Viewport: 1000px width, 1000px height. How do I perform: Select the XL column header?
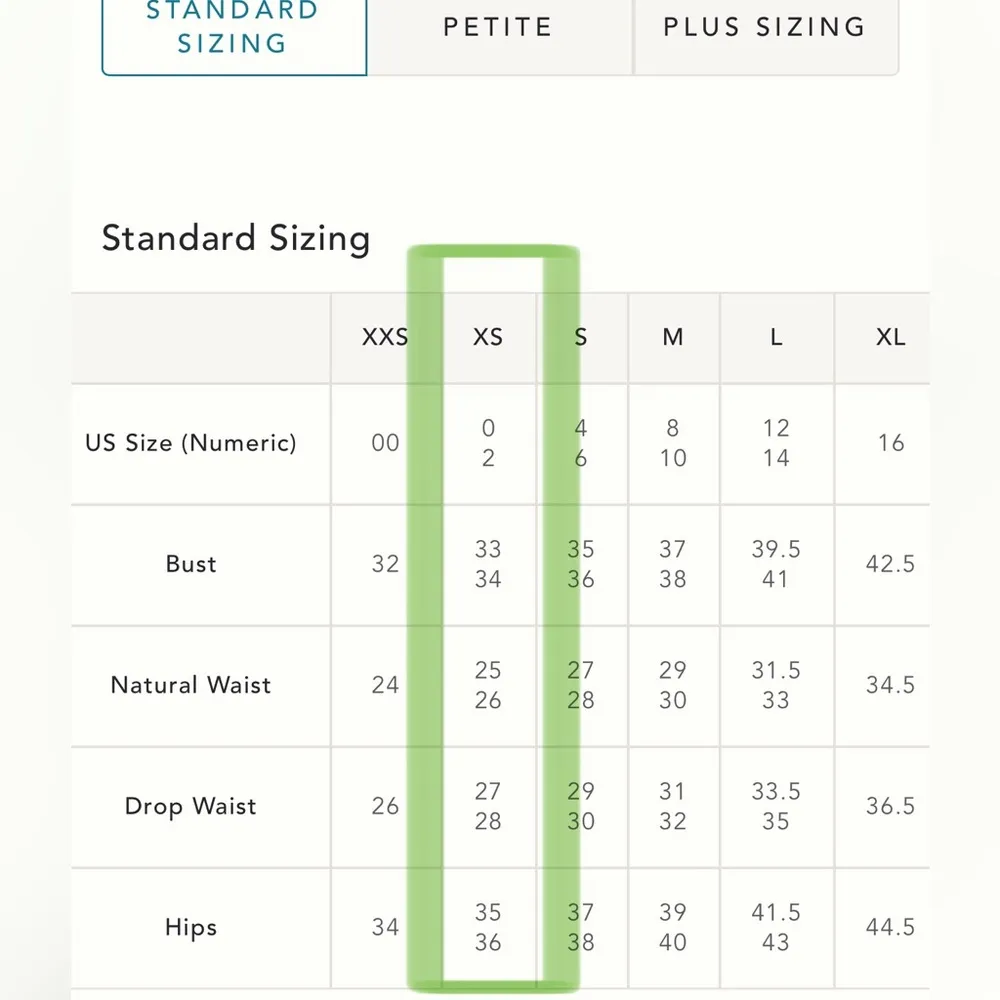pyautogui.click(x=890, y=338)
